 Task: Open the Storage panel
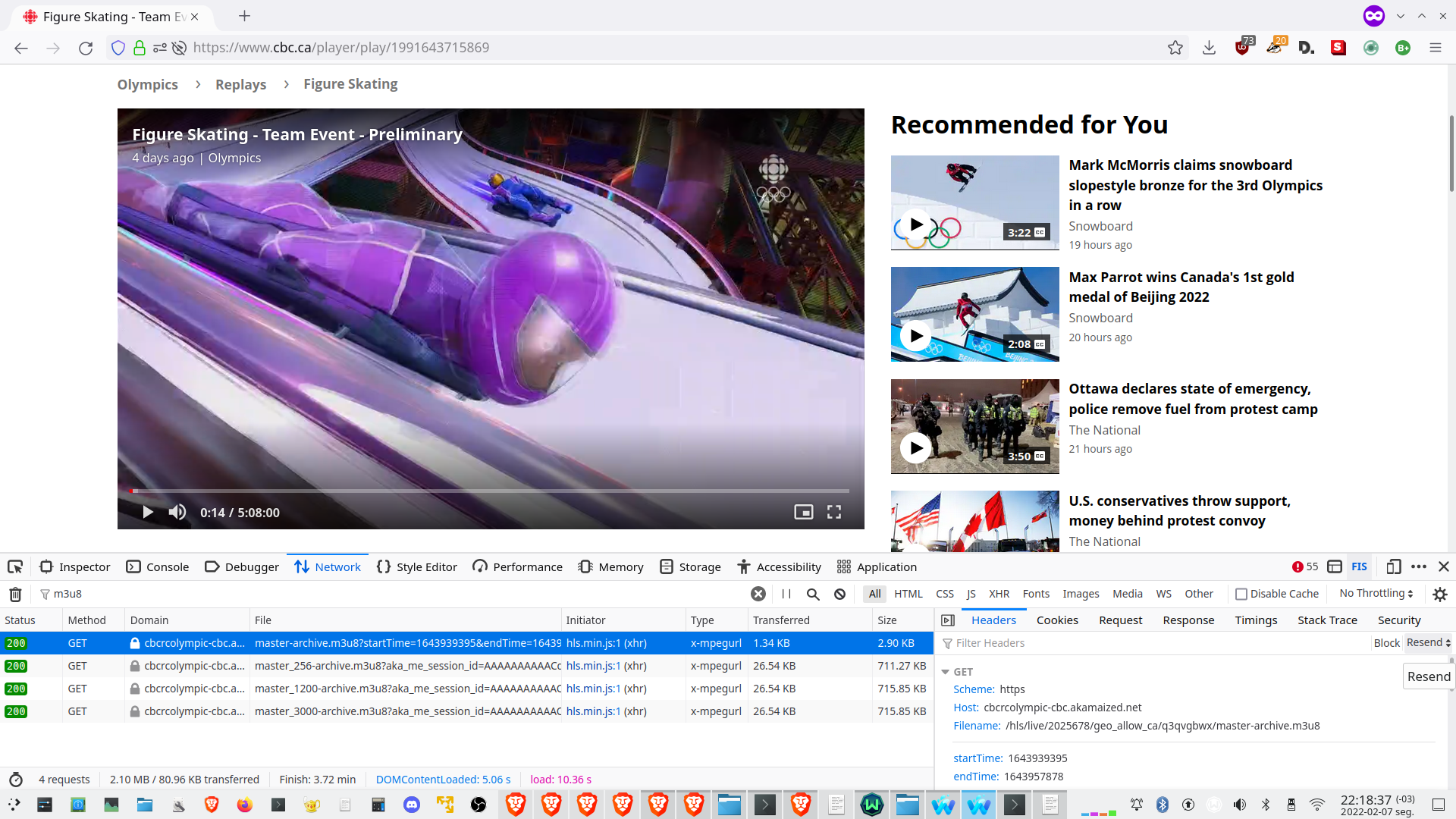pos(690,567)
